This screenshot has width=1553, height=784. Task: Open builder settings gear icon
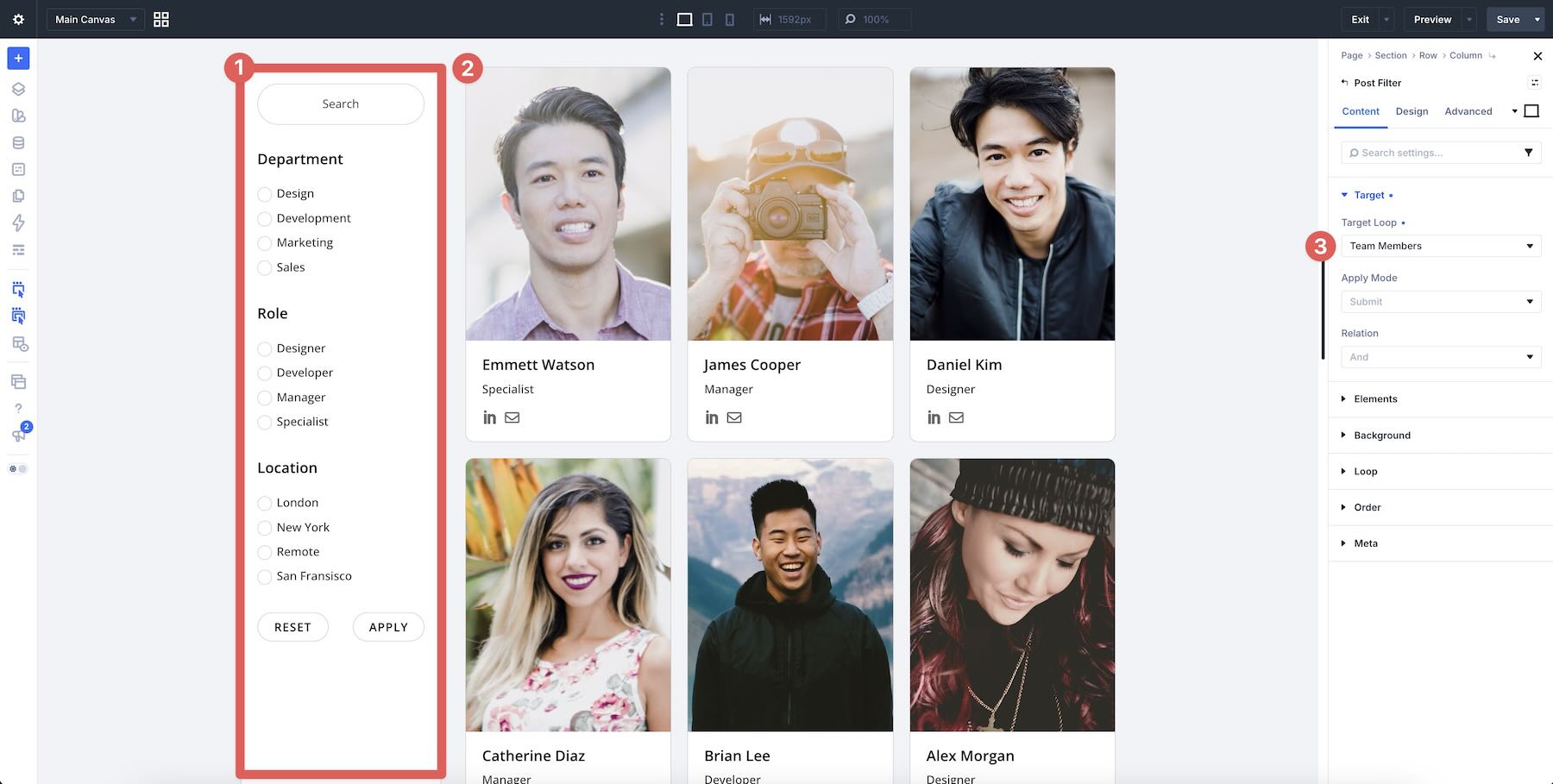point(18,19)
